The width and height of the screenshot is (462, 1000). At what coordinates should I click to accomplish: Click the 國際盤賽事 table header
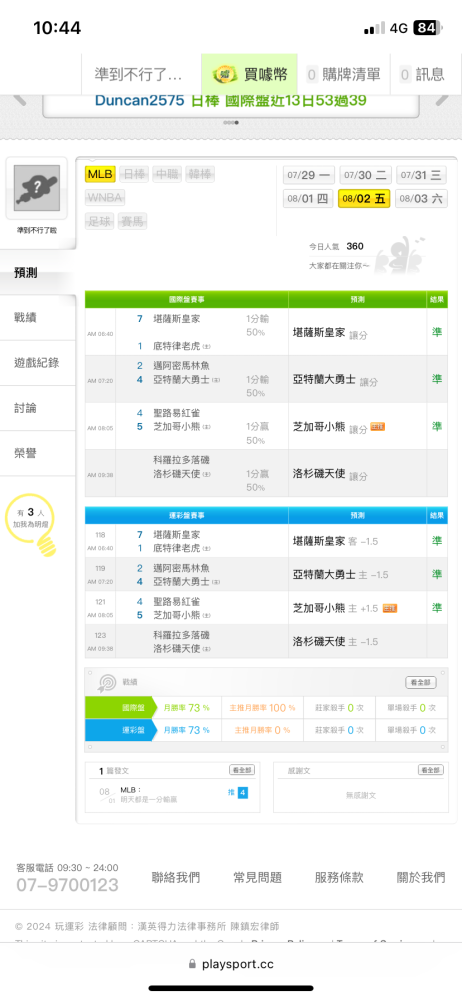pos(186,299)
